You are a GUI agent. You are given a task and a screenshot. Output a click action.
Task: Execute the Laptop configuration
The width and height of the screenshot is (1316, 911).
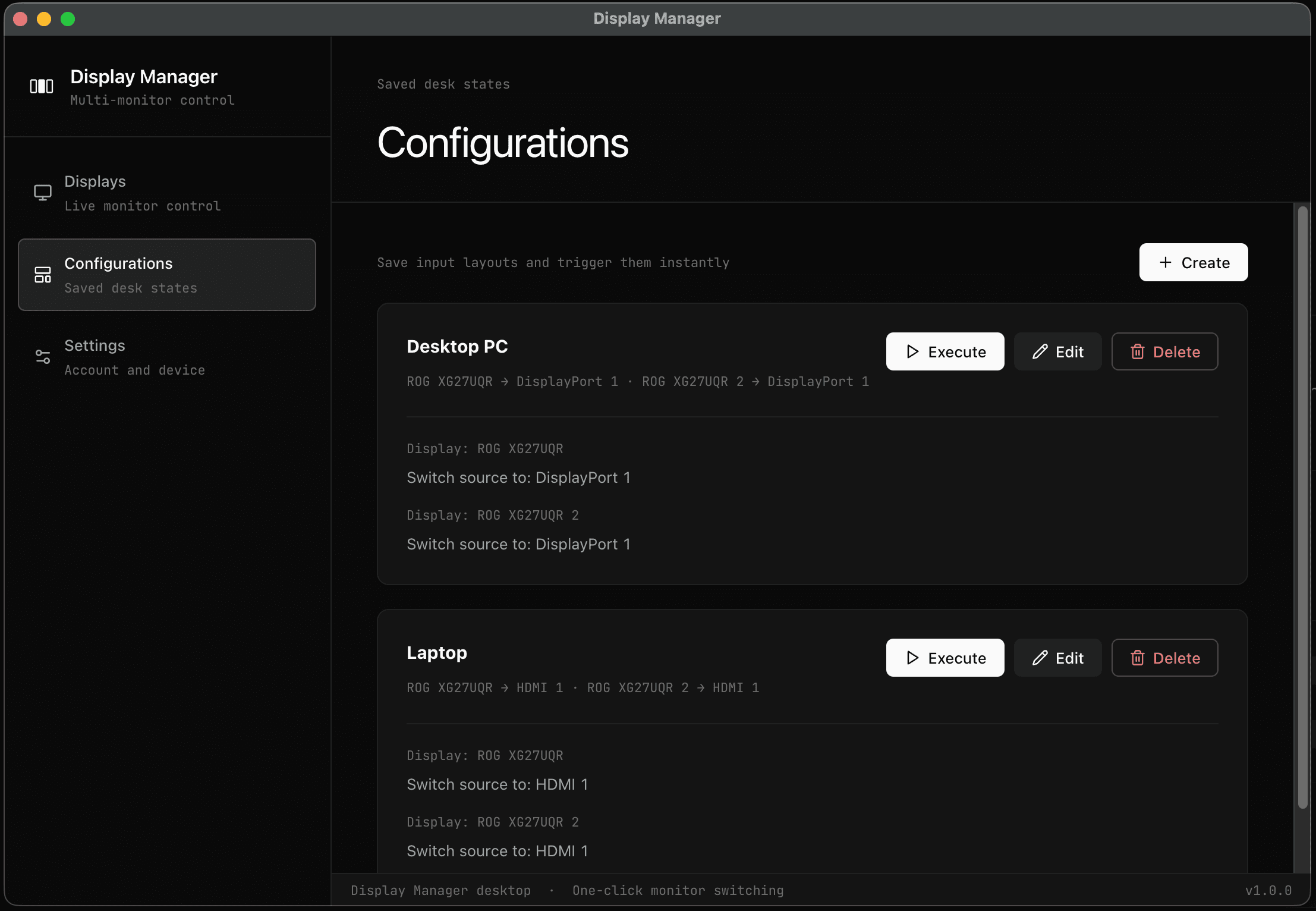coord(945,658)
